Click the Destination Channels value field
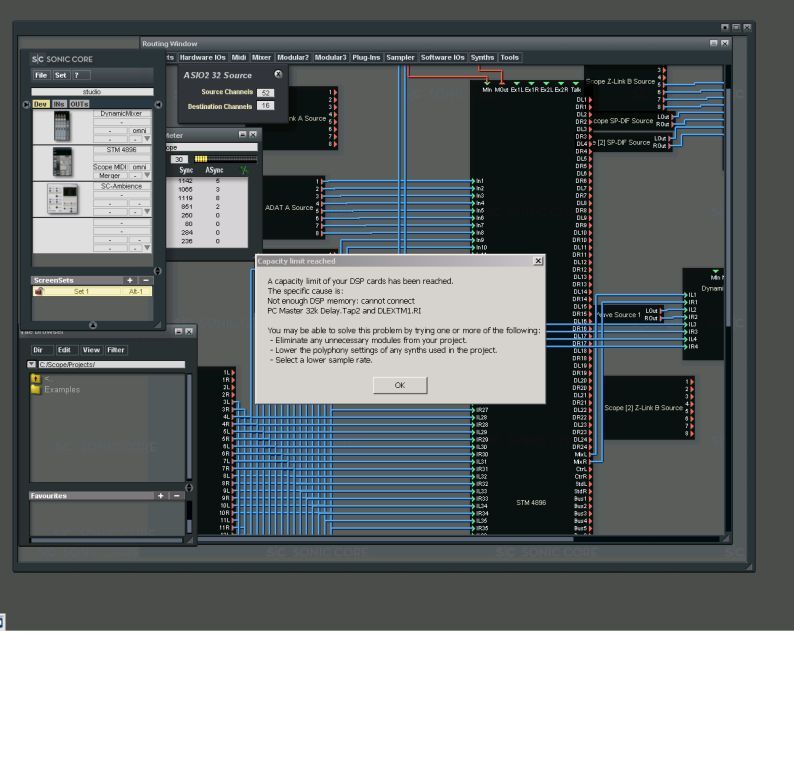794x768 pixels. click(265, 105)
